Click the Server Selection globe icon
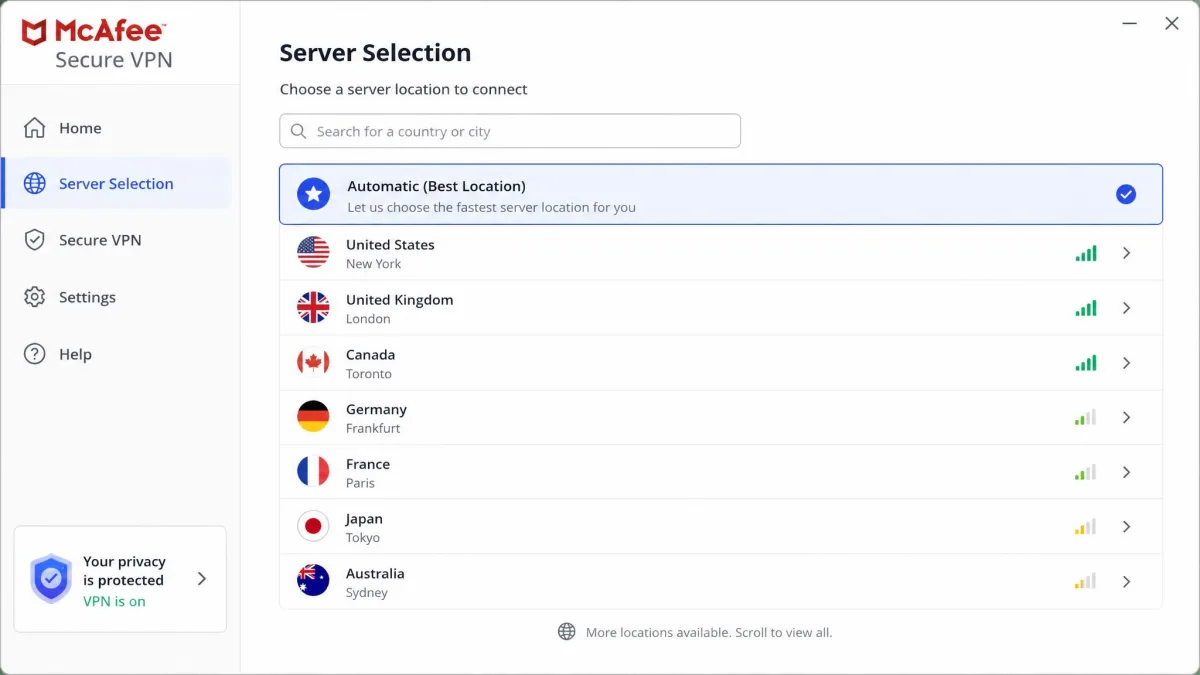 [35, 184]
